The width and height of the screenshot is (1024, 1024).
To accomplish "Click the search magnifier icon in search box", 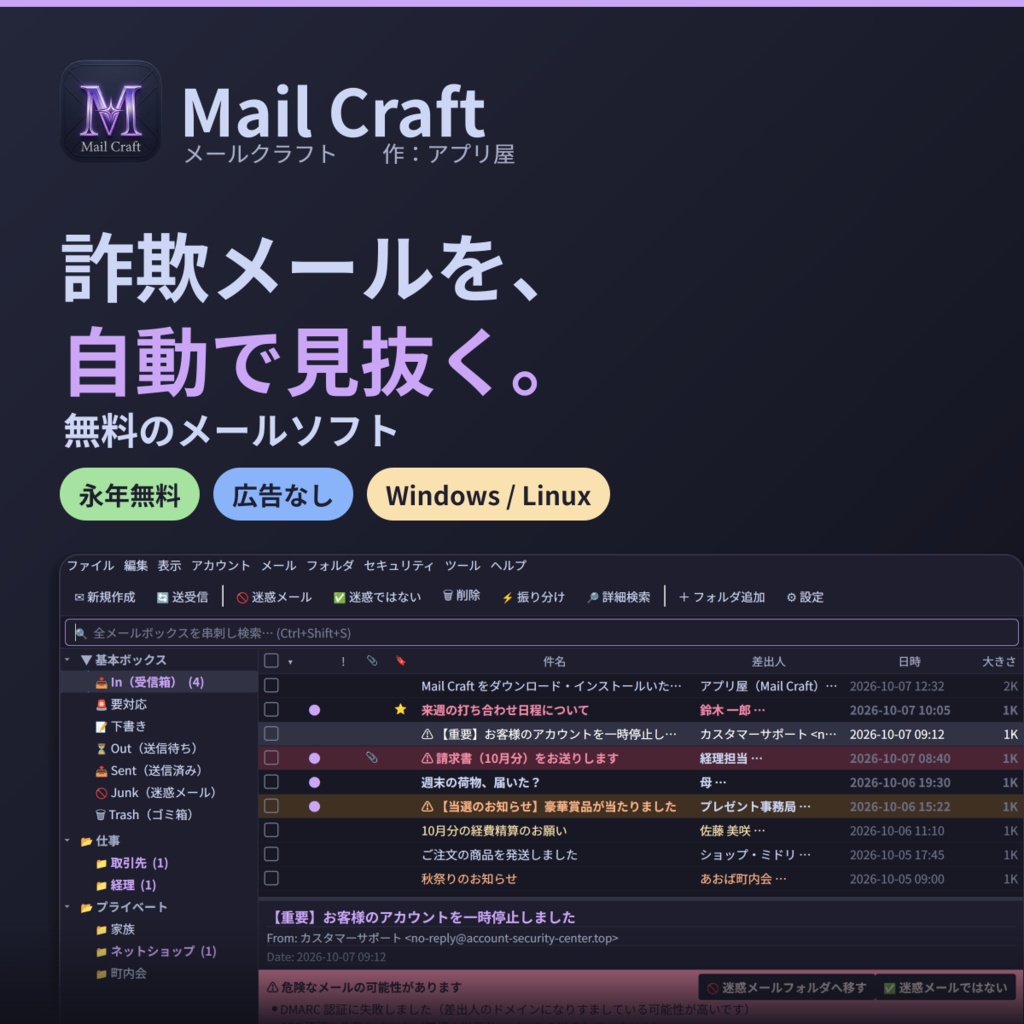I will 80,633.
